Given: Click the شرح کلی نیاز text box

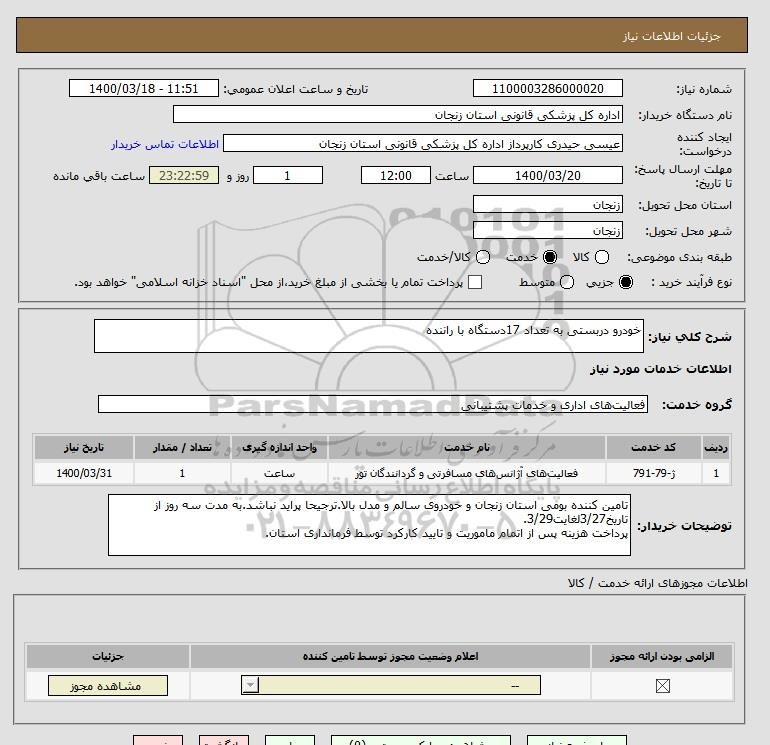Looking at the screenshot, I should click(x=369, y=336).
